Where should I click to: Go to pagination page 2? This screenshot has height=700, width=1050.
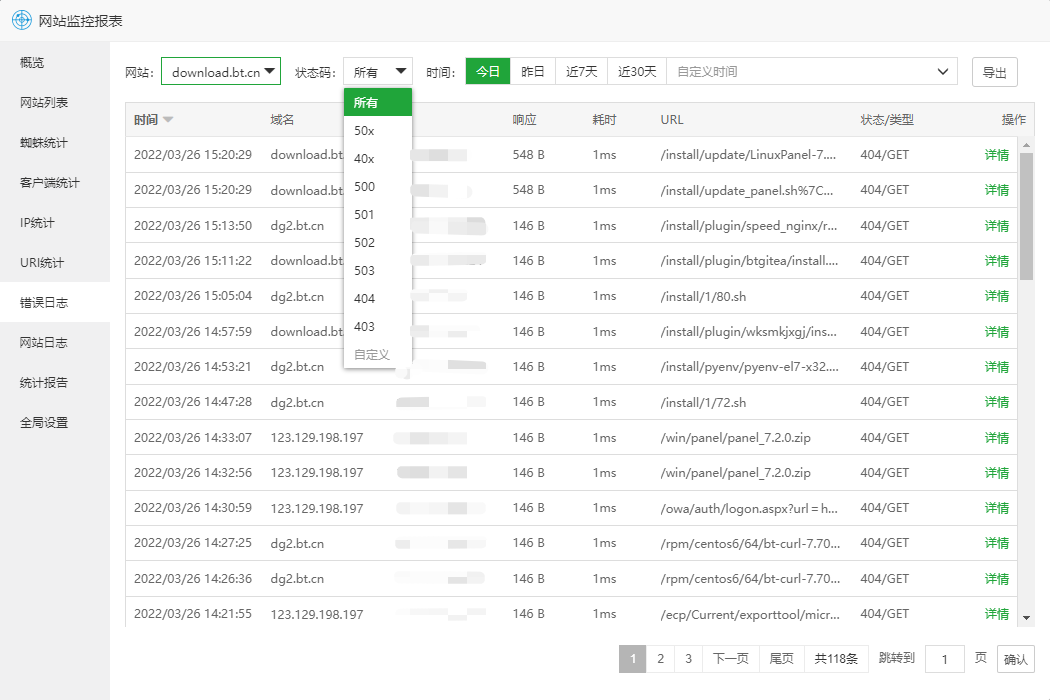click(x=660, y=659)
